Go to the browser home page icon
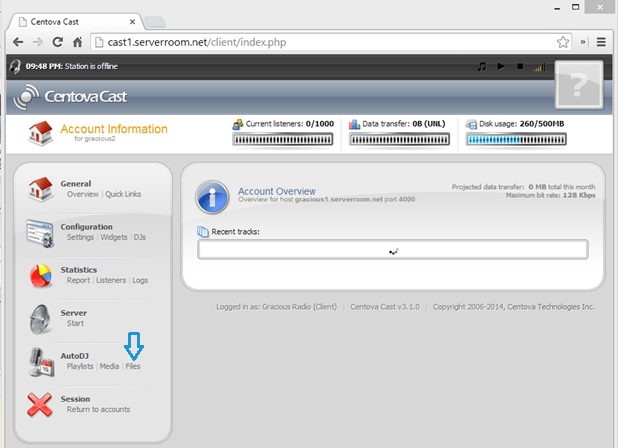 77,42
